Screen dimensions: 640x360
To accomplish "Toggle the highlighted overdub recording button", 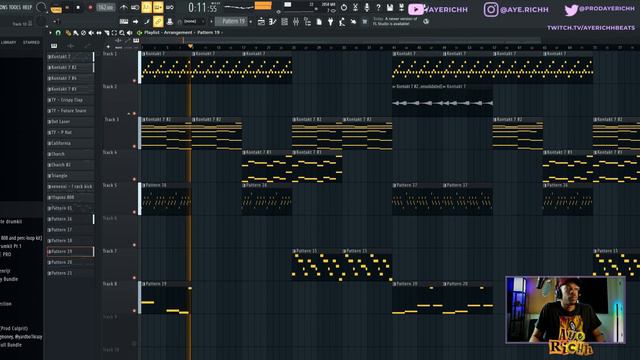I will [x=158, y=7].
